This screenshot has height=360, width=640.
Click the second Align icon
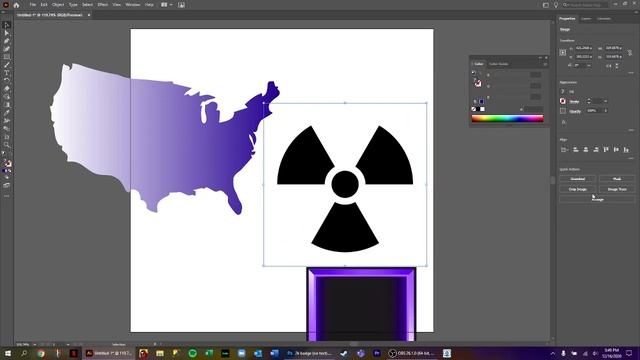click(x=576, y=150)
